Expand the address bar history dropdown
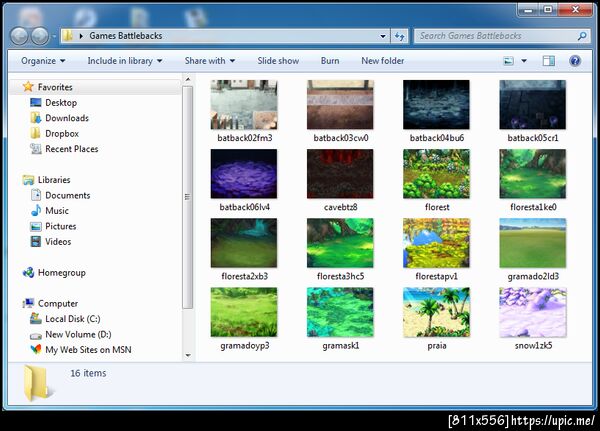This screenshot has width=600, height=431. pyautogui.click(x=383, y=36)
